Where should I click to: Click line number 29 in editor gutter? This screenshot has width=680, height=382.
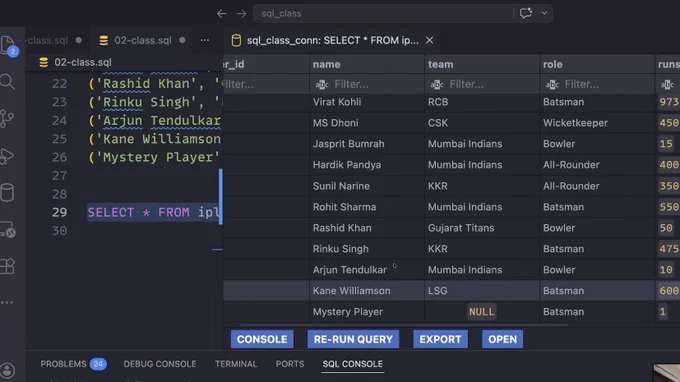(59, 212)
